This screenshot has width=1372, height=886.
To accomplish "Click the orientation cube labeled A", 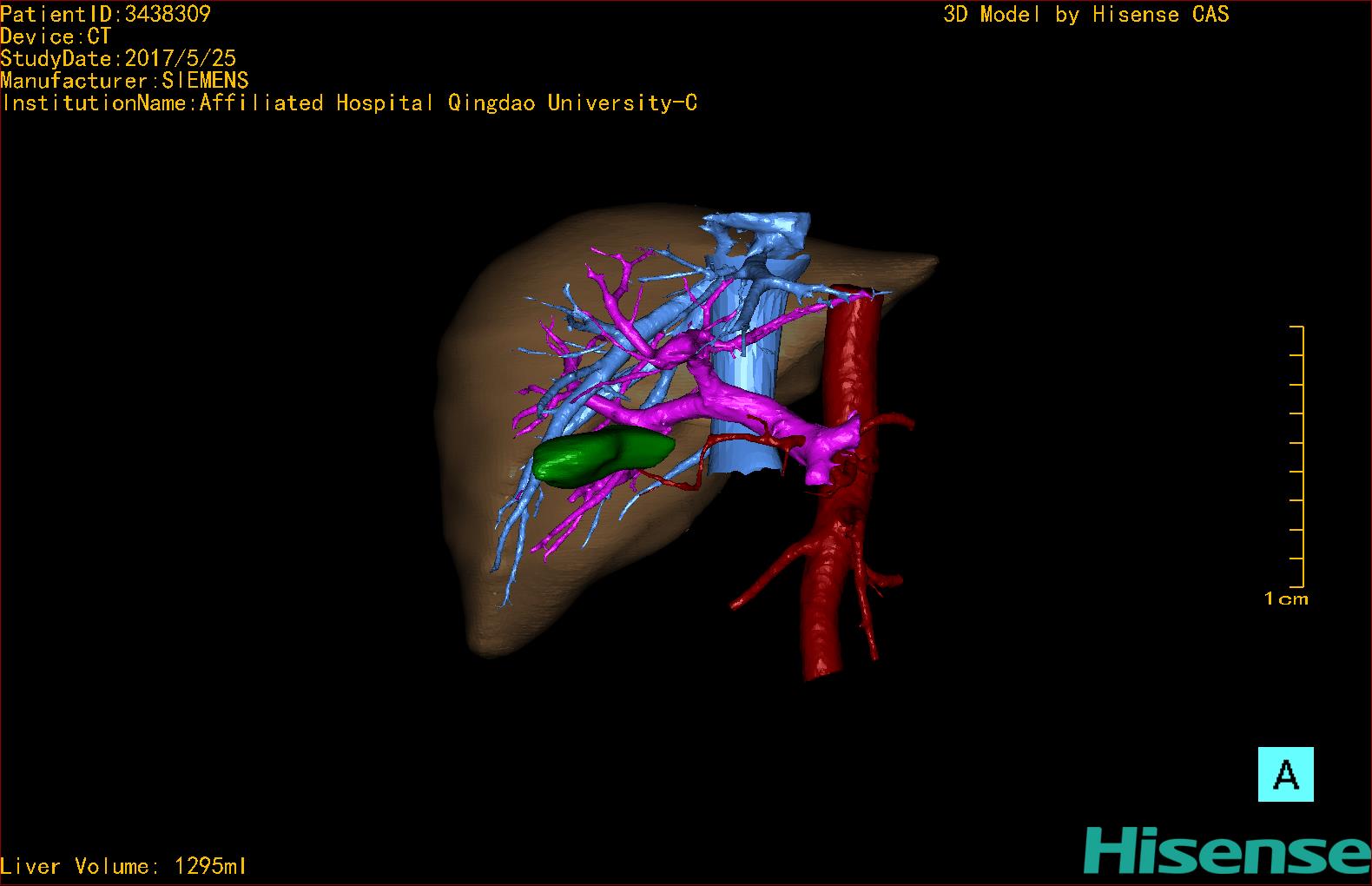I will 1285,774.
